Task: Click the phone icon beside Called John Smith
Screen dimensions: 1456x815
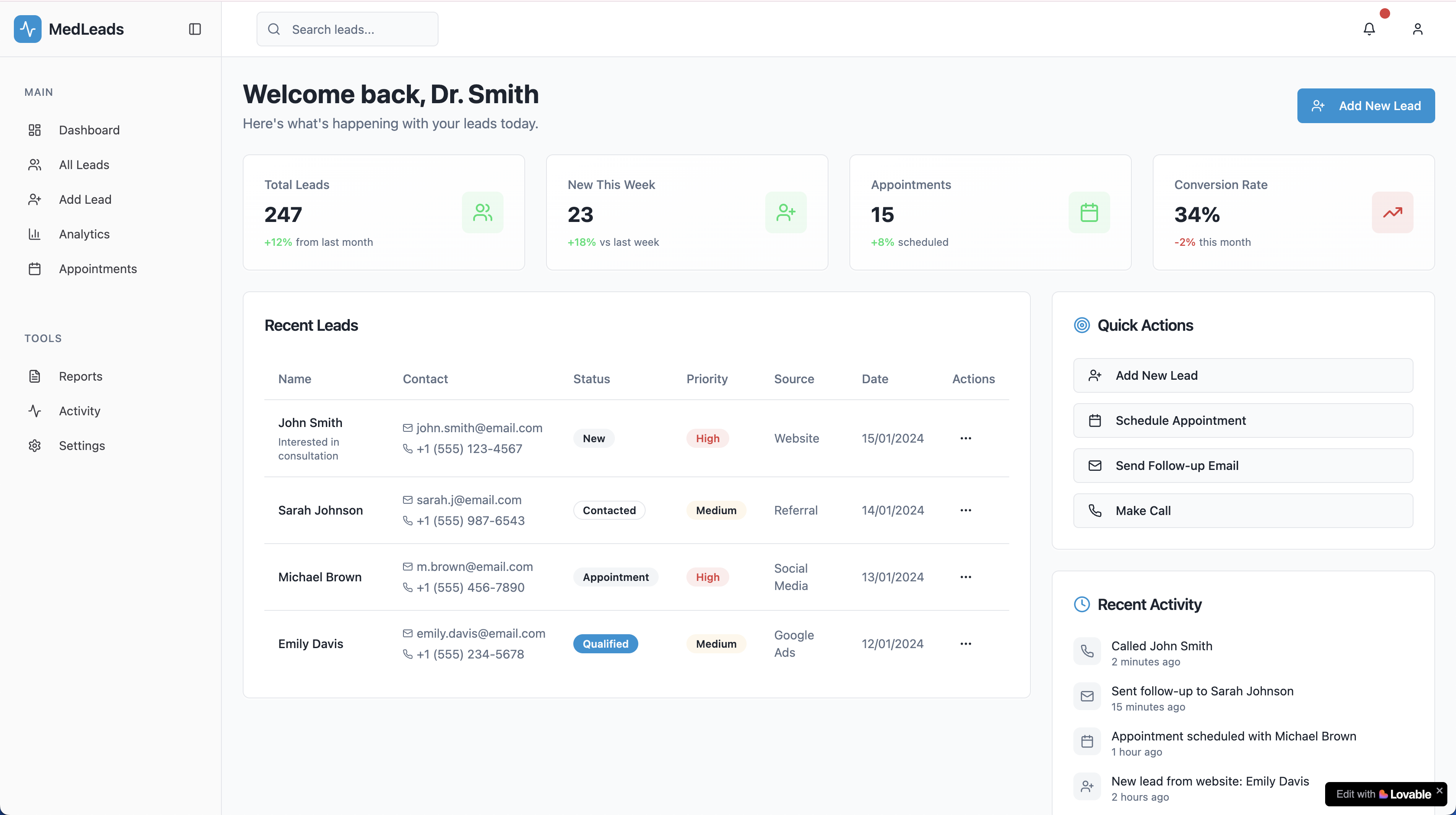Action: [1087, 651]
